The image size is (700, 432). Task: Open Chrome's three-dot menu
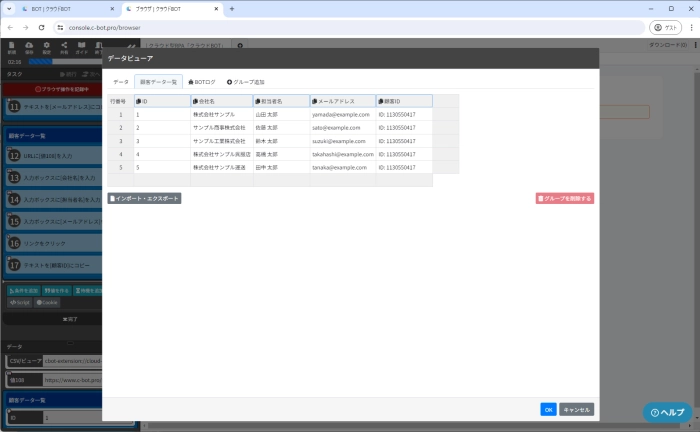pos(690,28)
